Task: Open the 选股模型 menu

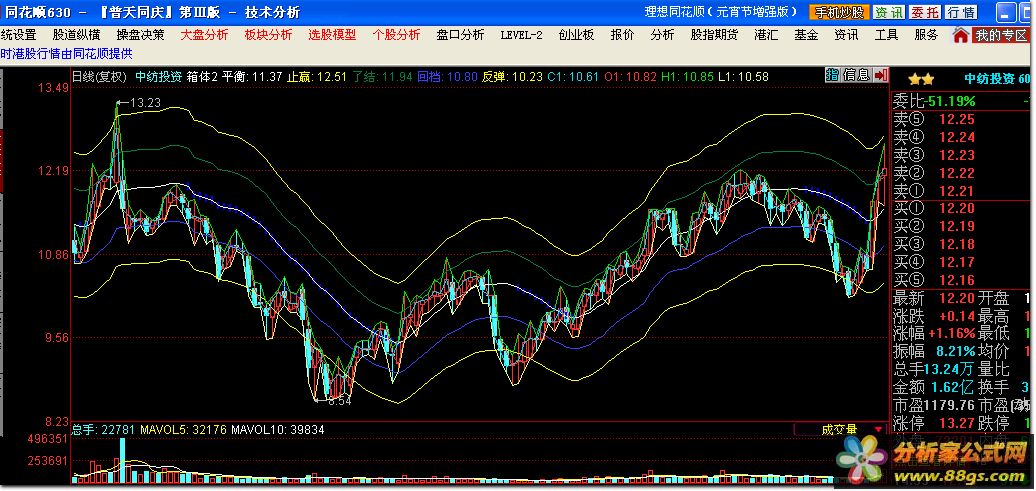Action: 332,35
